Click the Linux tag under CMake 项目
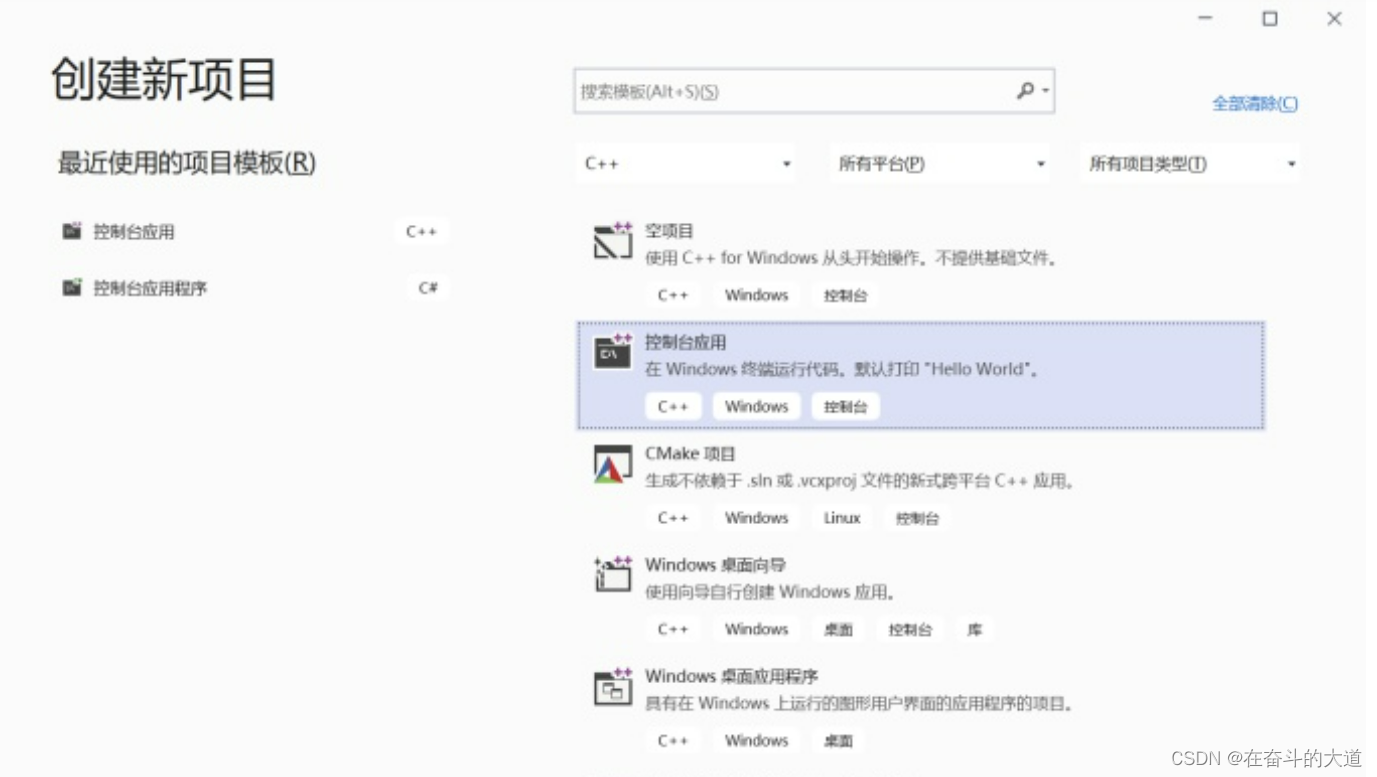Screen dimensions: 1377x777 842,518
